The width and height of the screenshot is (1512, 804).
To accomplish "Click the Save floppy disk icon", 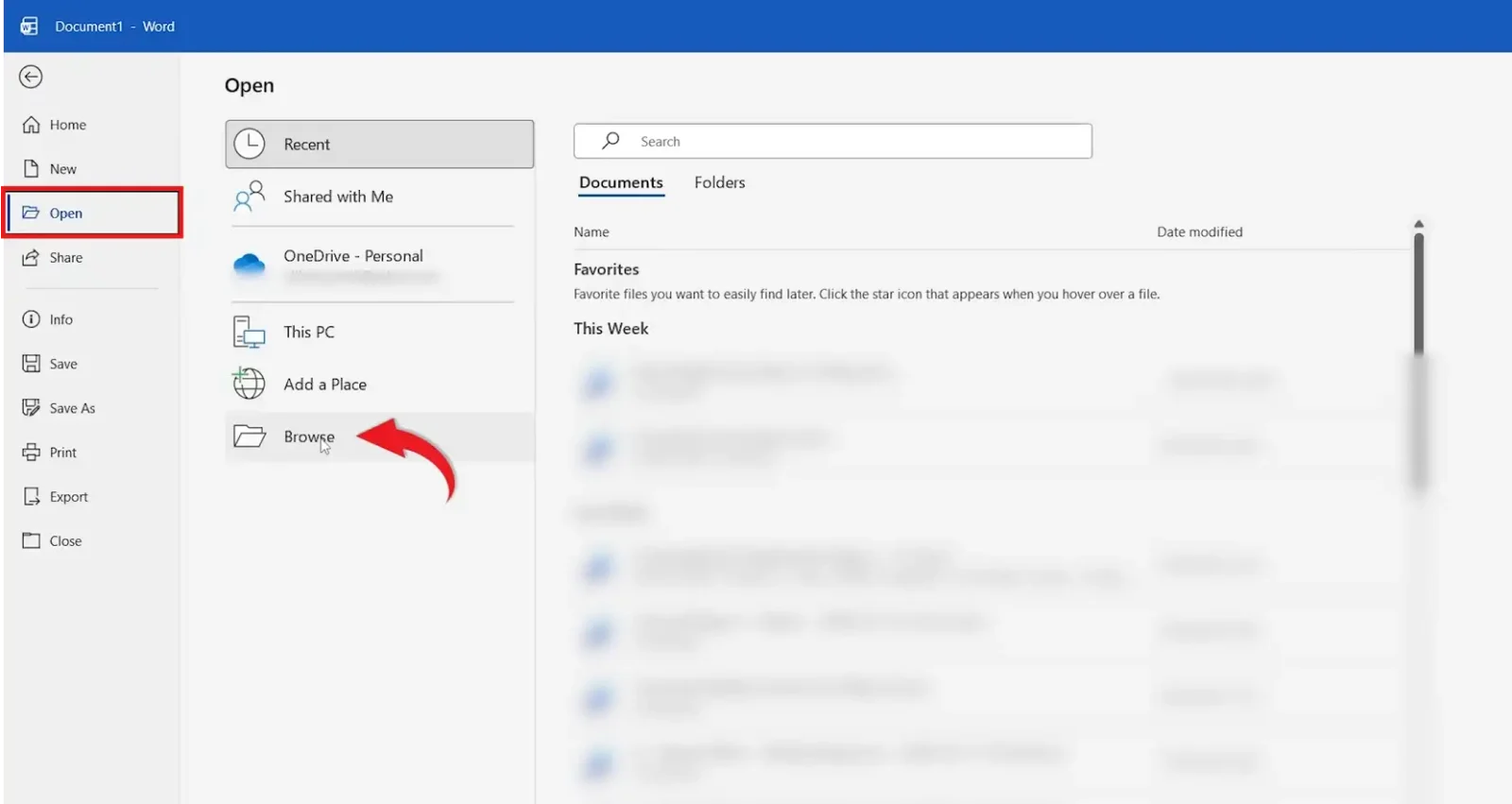I will click(31, 364).
